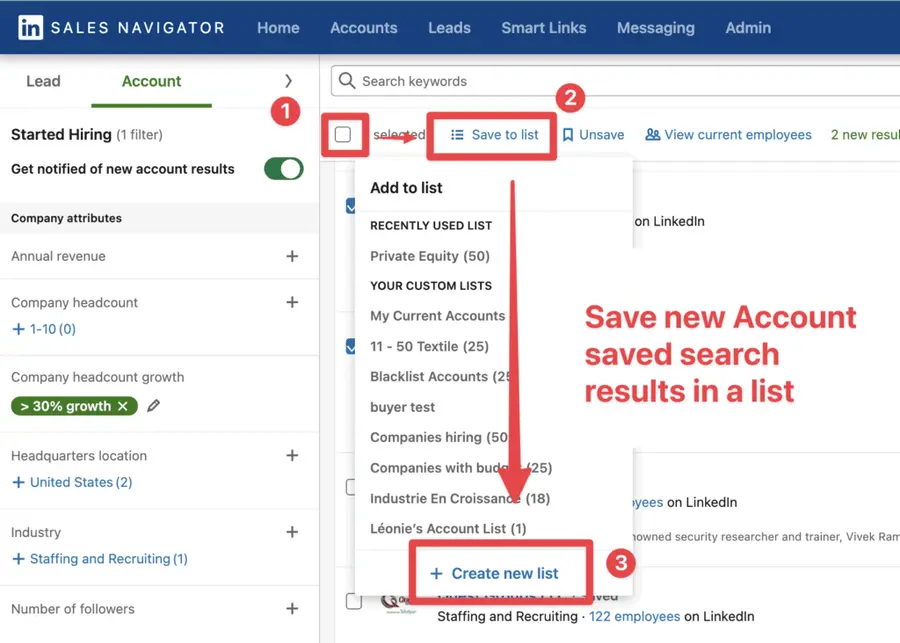Click the 2 new results link
Viewport: 900px width, 643px height.
coord(864,134)
